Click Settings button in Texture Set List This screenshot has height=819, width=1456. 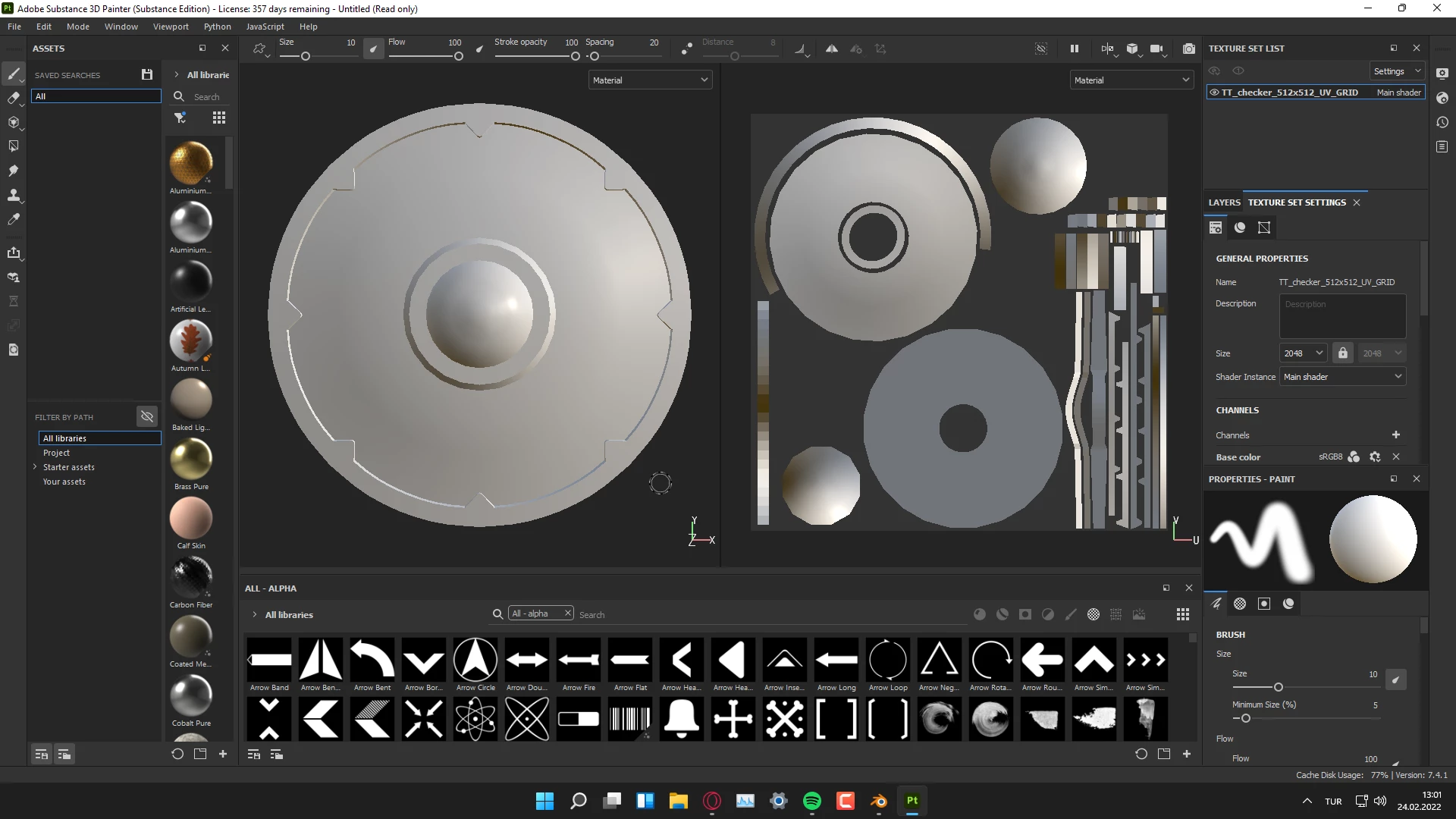point(1396,71)
